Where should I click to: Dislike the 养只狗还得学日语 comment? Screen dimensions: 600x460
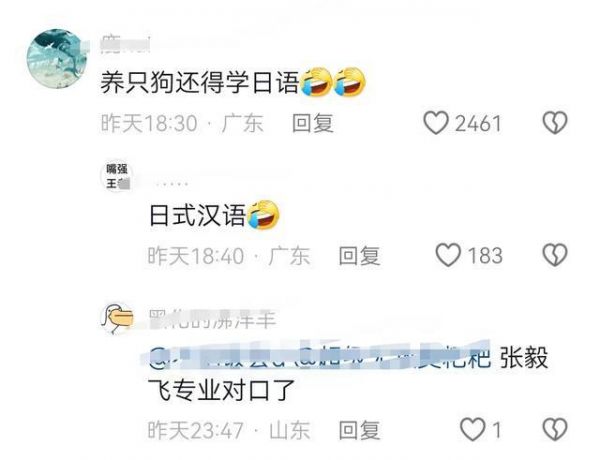click(555, 123)
